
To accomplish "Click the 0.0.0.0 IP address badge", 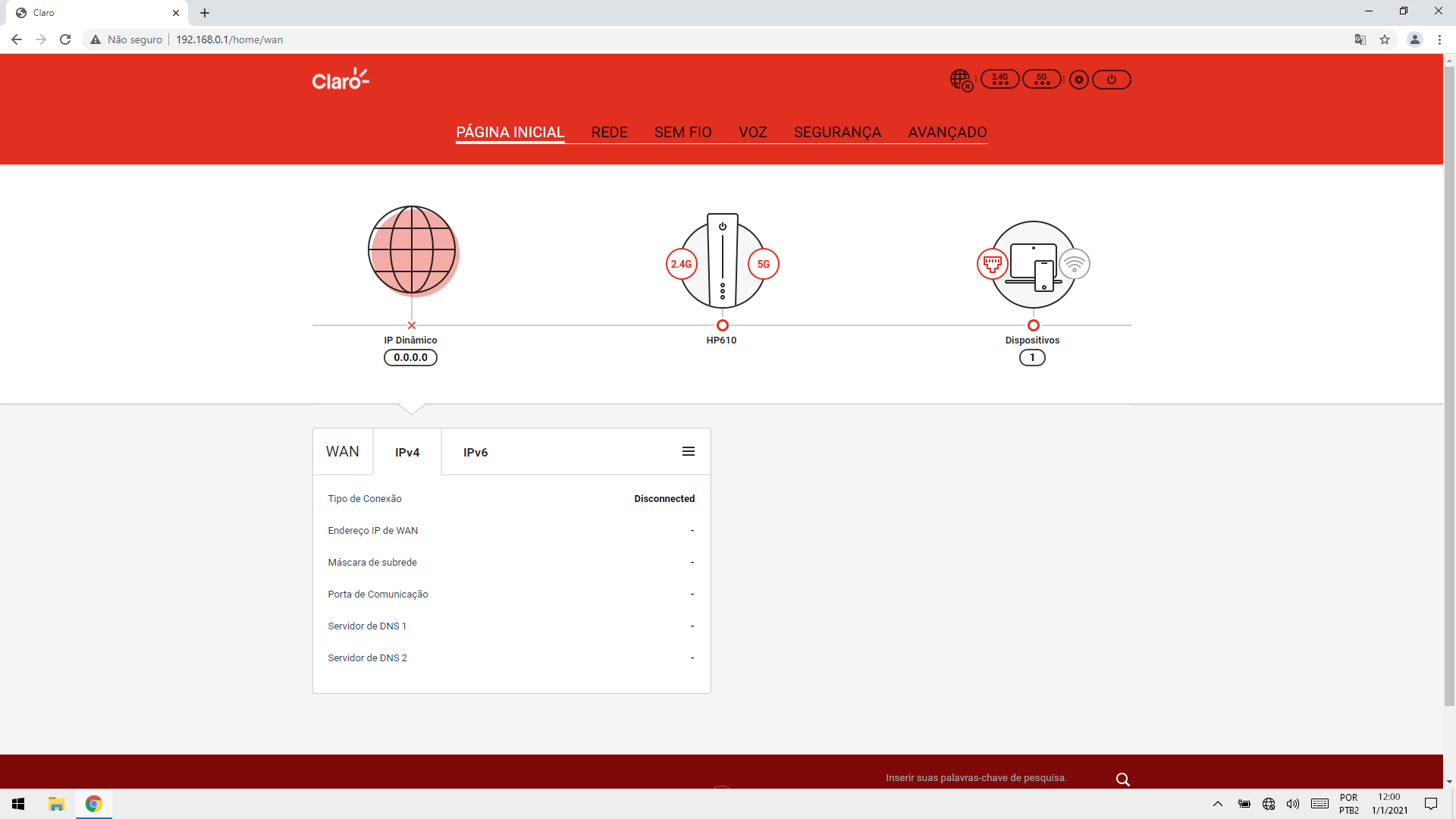I will pos(410,357).
